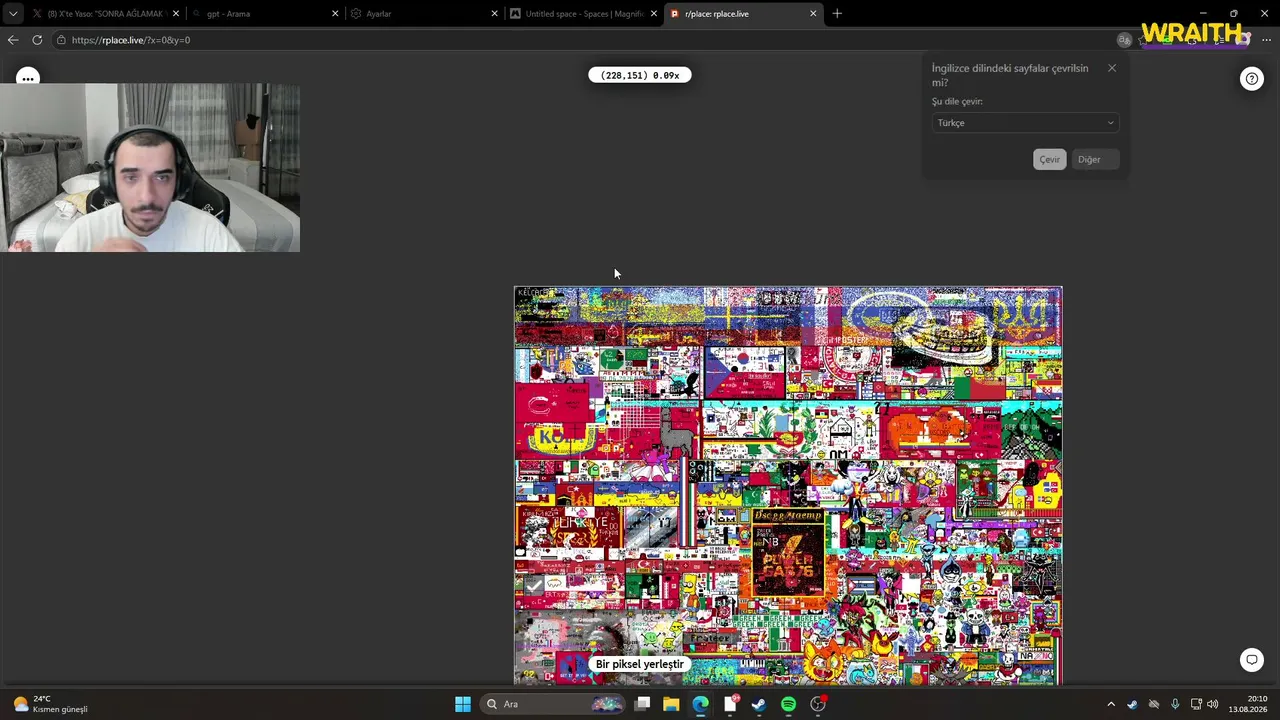Click the microphone icon in system tray

pyautogui.click(x=1175, y=704)
